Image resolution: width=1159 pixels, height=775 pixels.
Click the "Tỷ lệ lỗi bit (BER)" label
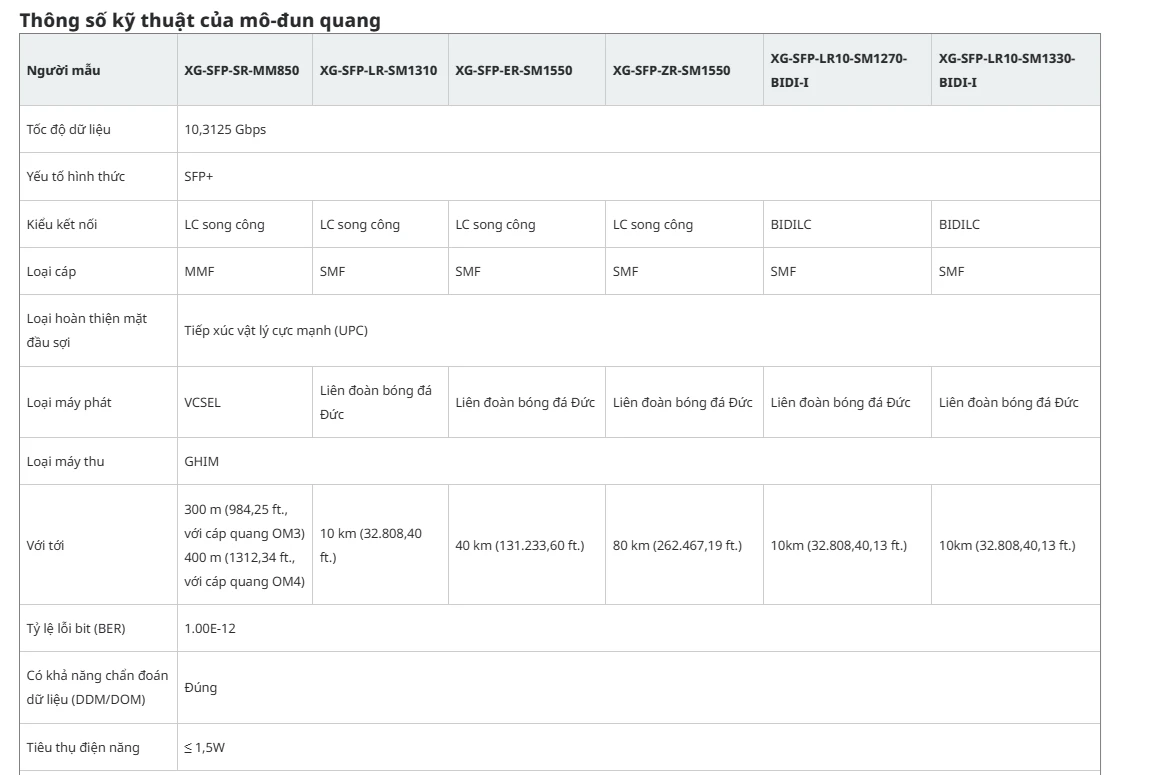[76, 629]
